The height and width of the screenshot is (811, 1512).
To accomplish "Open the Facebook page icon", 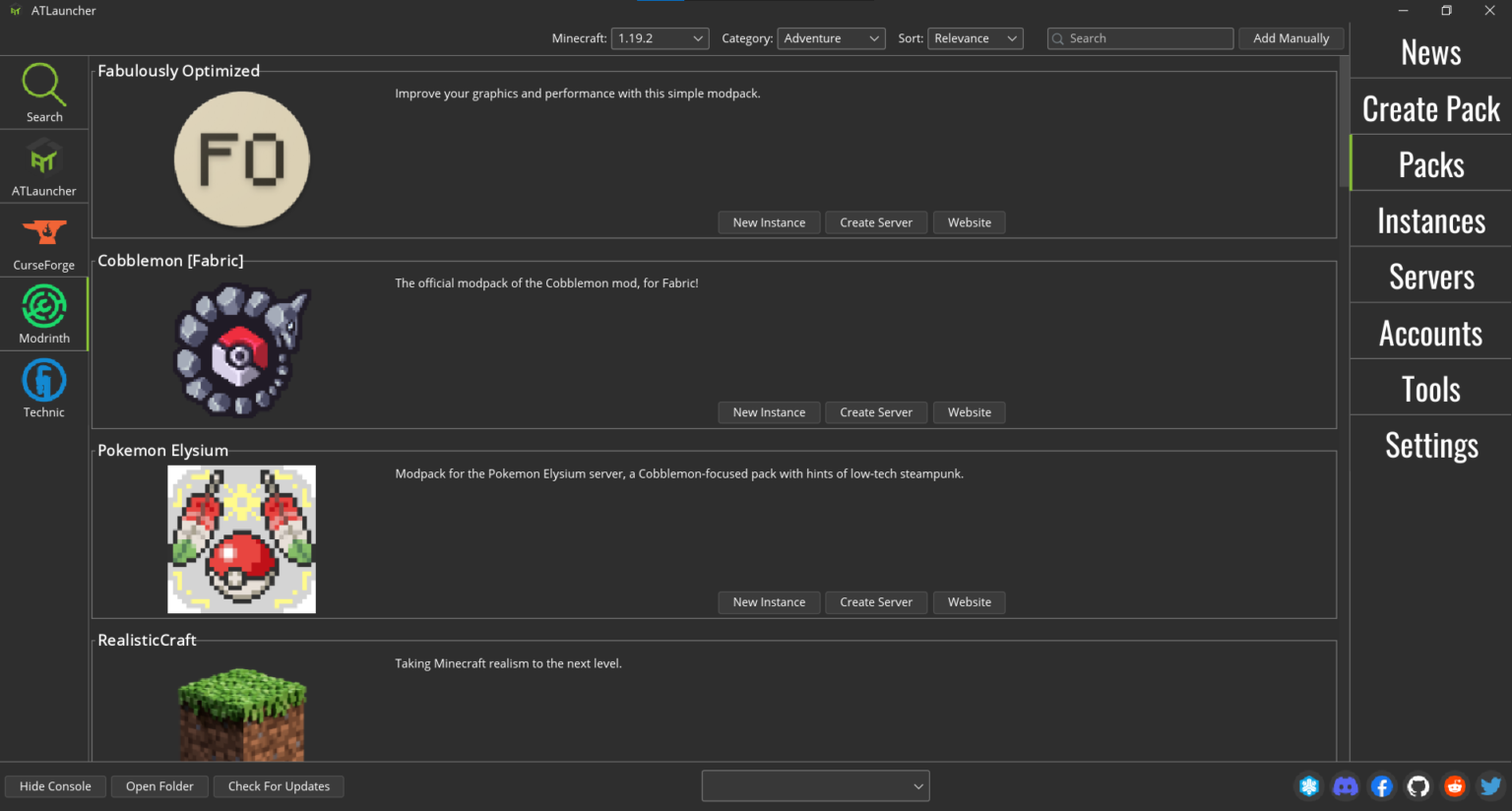I will tap(1381, 785).
